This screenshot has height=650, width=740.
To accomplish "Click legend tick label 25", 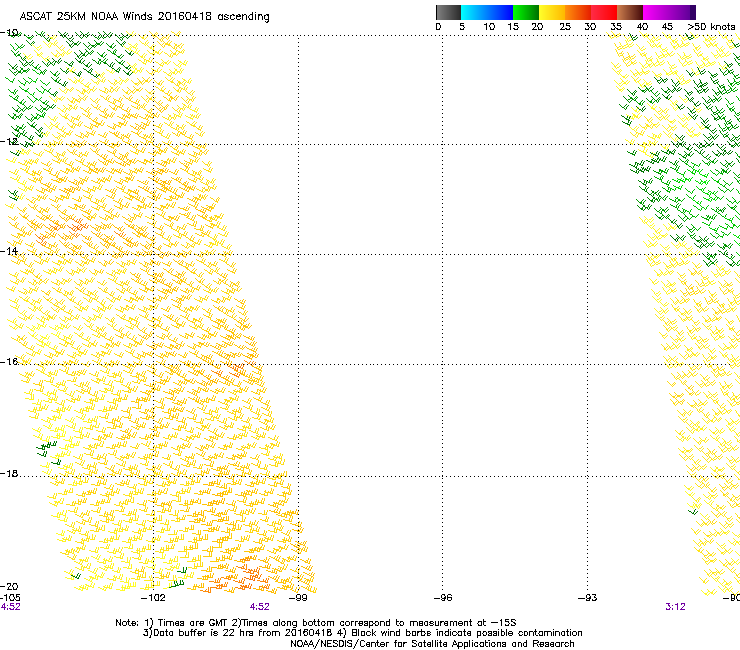I will (565, 27).
